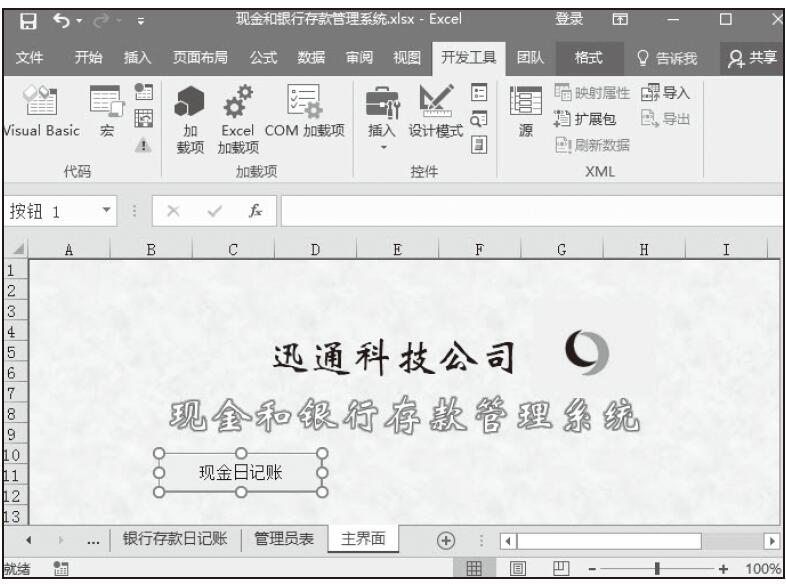
Task: Open the Formulas (公式) ribbon tab
Action: 263,58
